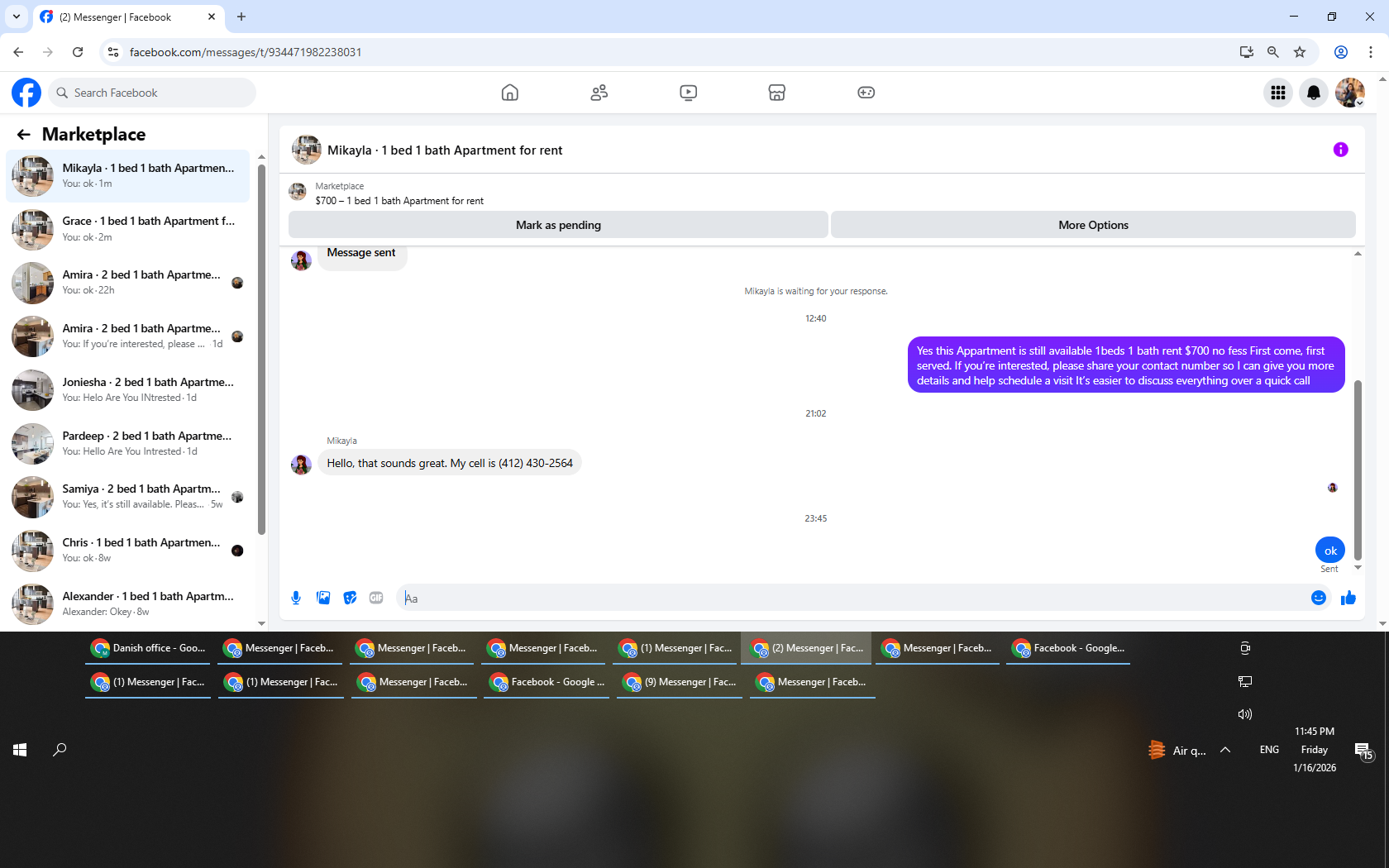
Task: Choose a sticker icon
Action: click(x=350, y=598)
